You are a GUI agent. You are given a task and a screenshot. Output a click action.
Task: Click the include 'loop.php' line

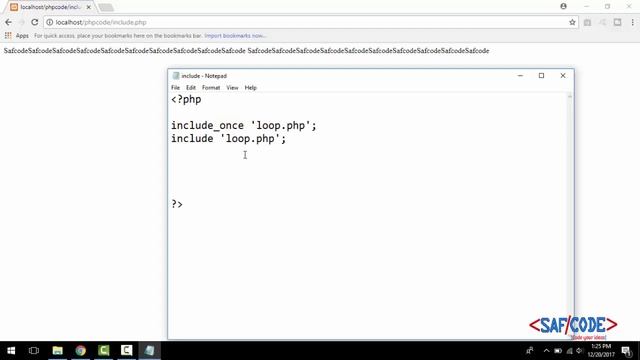point(229,139)
